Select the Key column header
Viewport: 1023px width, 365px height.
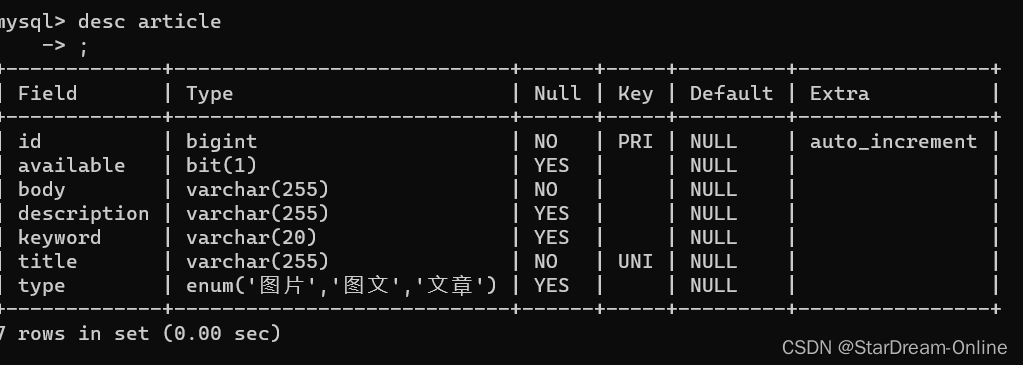coord(635,94)
